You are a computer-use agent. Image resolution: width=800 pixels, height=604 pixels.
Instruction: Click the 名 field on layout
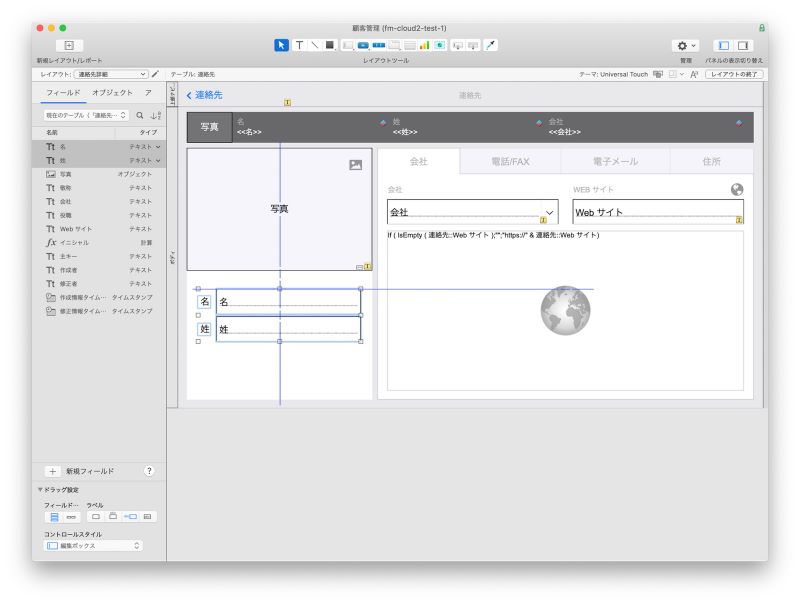(288, 302)
